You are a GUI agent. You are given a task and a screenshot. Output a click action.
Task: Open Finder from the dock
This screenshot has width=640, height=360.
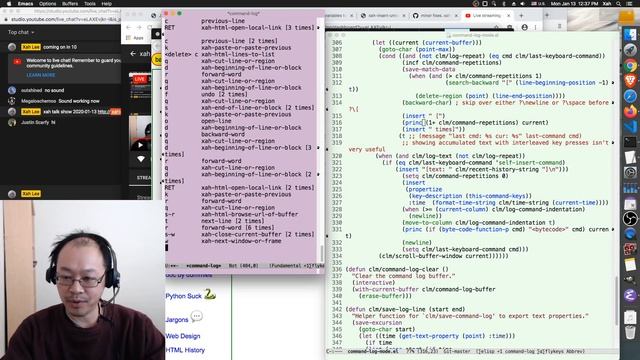[630, 35]
